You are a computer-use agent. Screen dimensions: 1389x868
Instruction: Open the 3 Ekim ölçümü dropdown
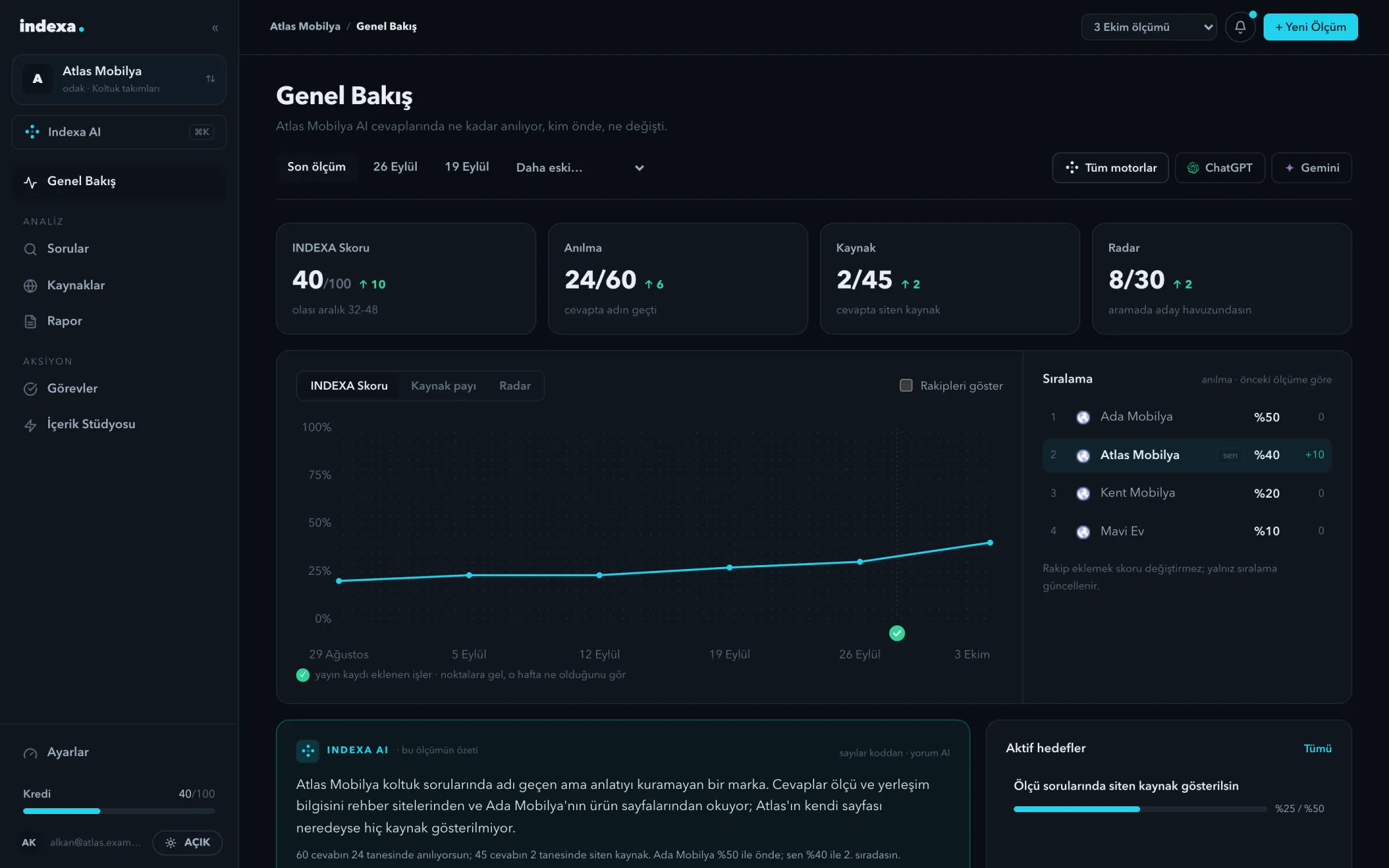tap(1148, 27)
